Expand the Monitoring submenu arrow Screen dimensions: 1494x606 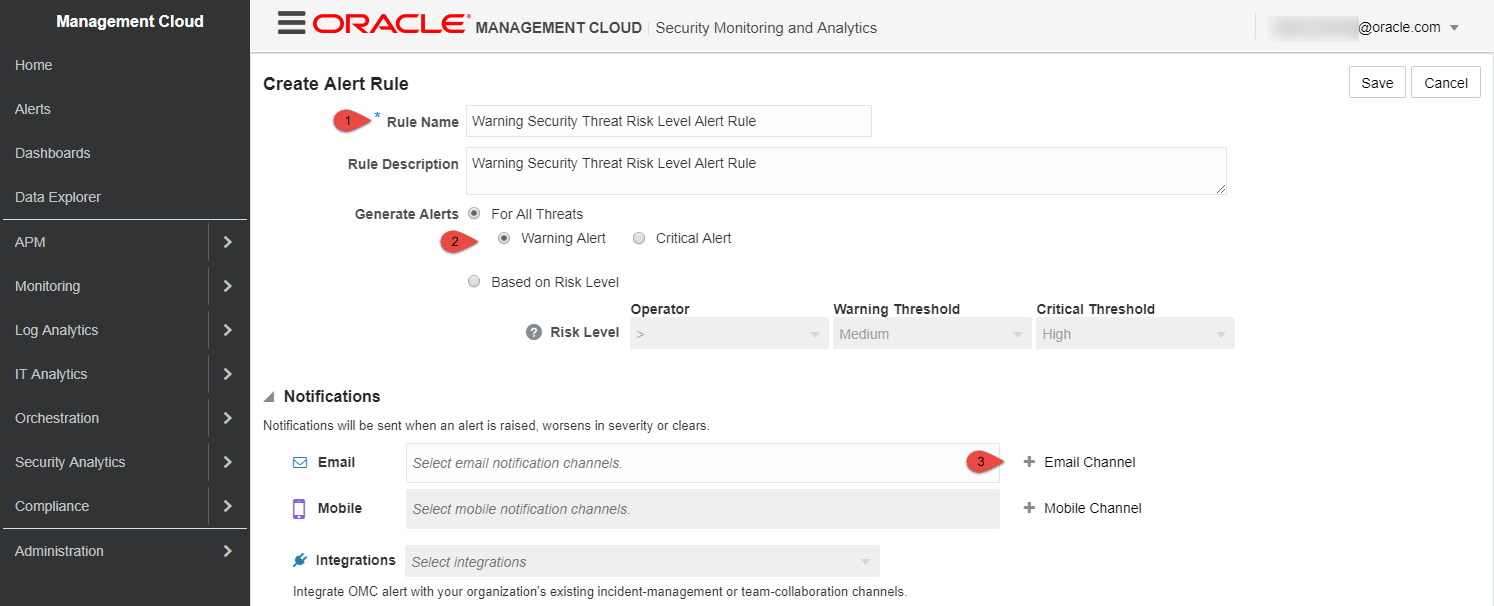pos(228,286)
